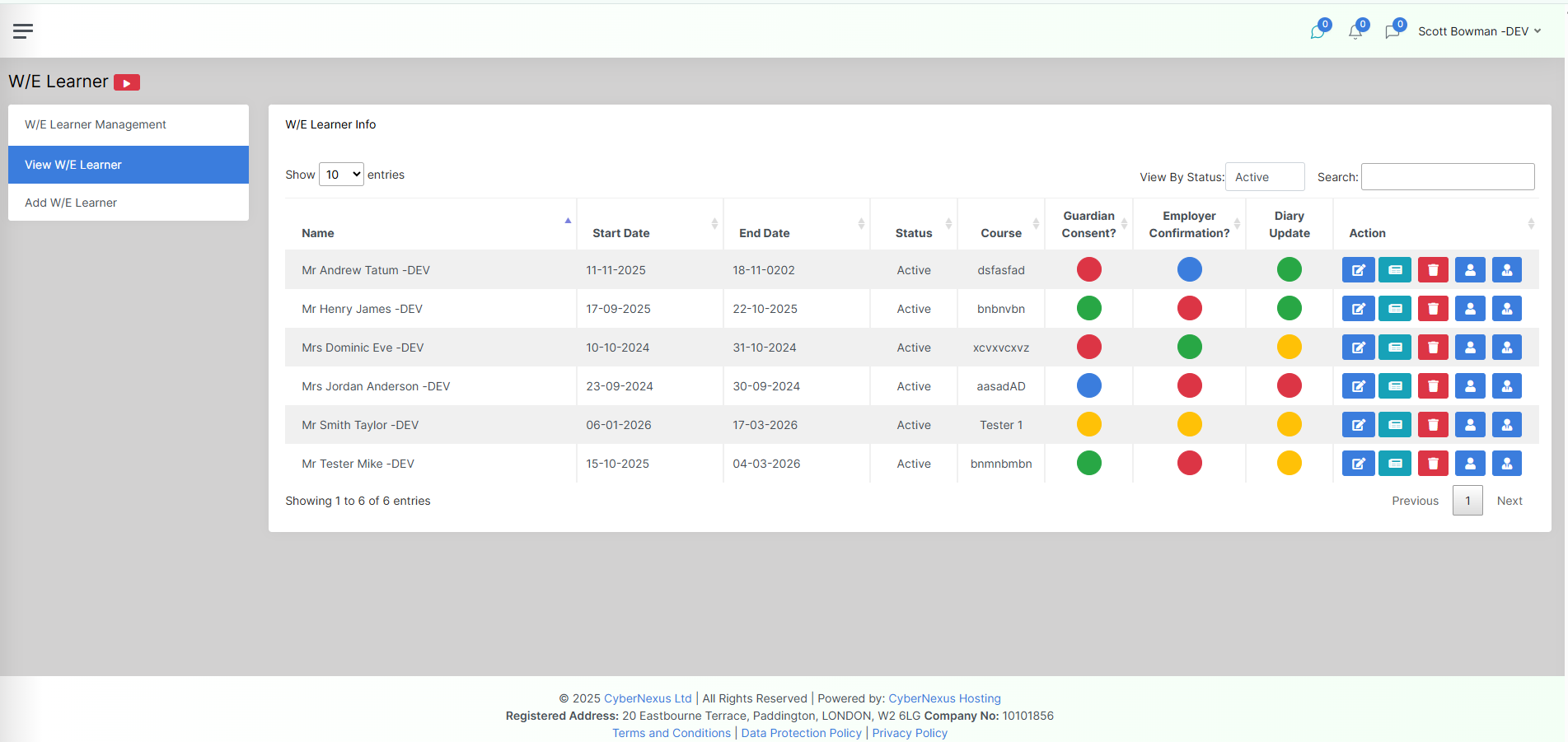Open the Privacy Policy link
Viewport: 1568px width, 742px height.
coord(910,733)
